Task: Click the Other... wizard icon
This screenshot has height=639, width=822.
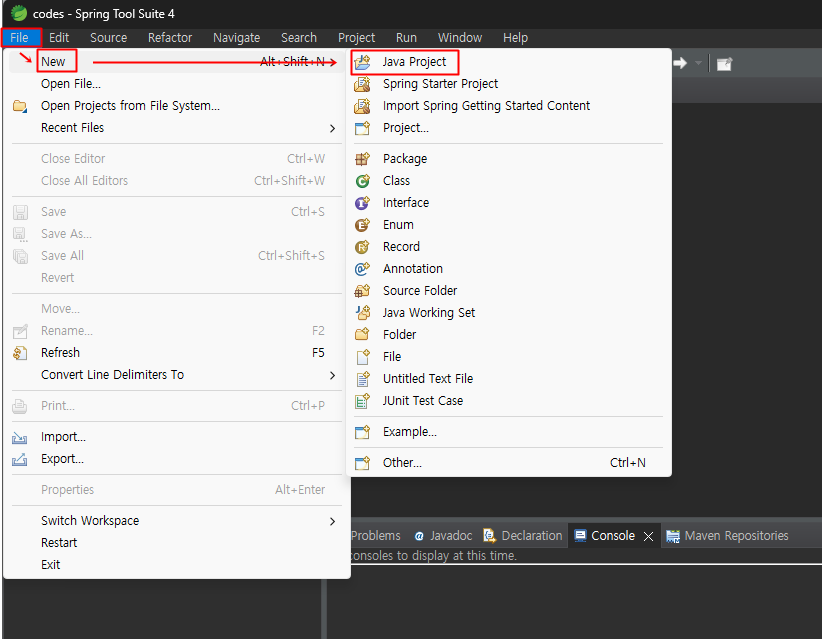Action: tap(362, 463)
